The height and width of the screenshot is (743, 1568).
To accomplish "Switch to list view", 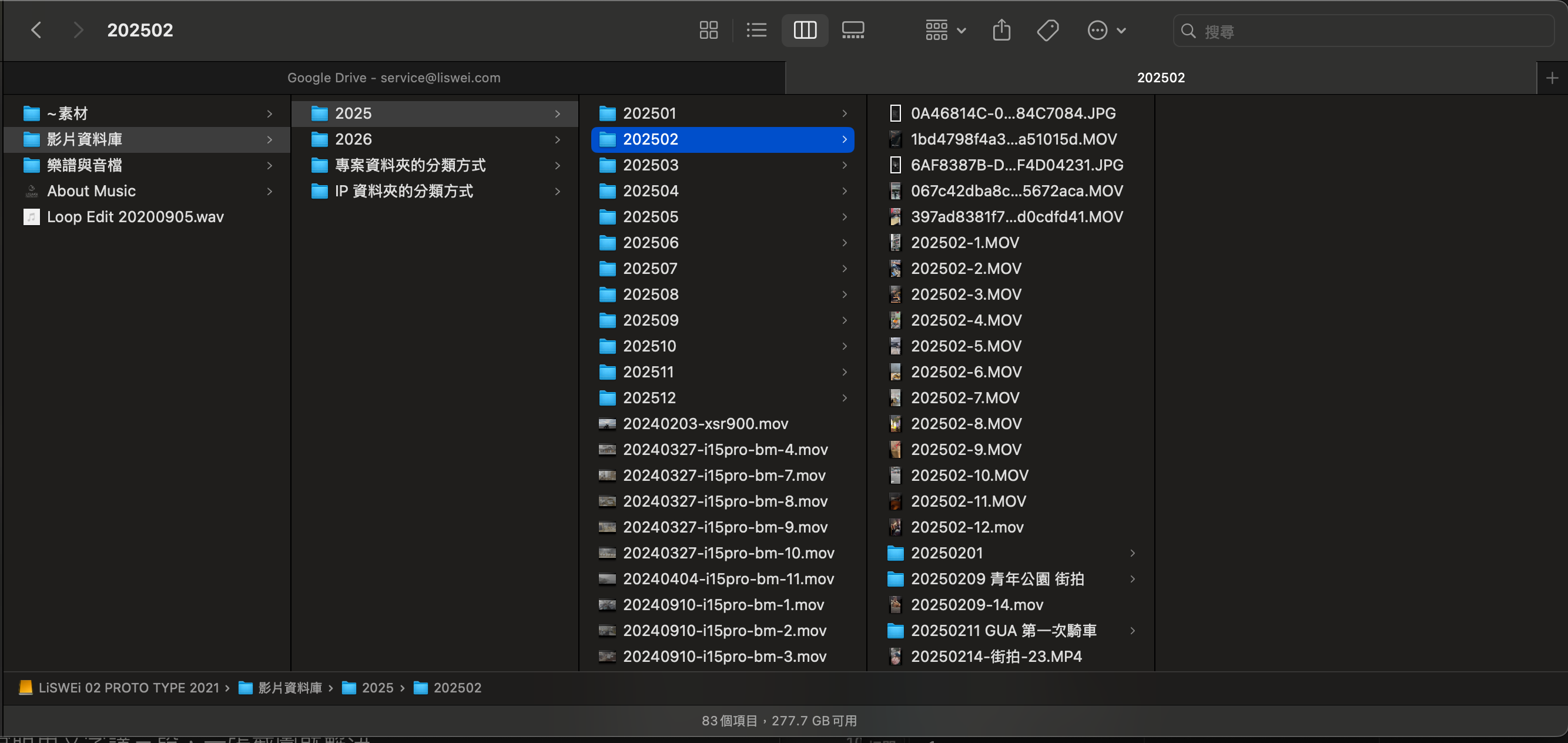I will pos(756,31).
